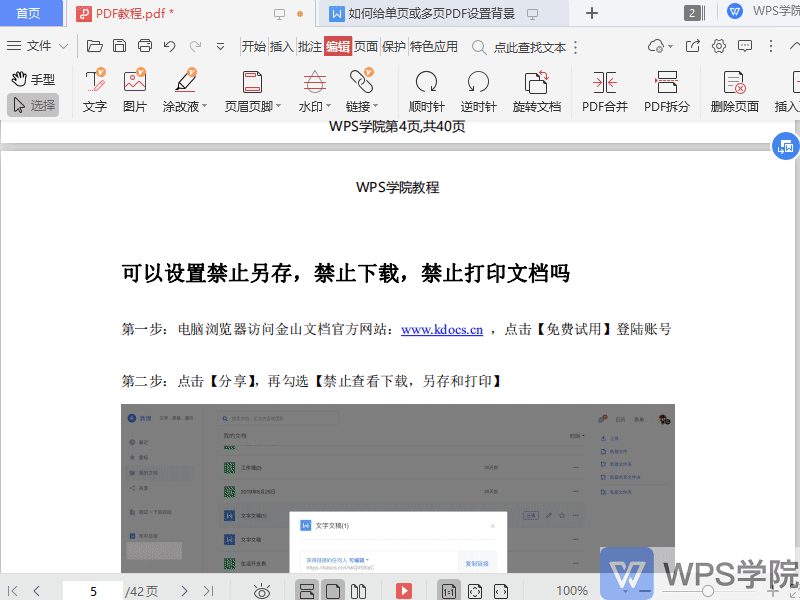
Task: Open the settings gear icon
Action: click(719, 46)
